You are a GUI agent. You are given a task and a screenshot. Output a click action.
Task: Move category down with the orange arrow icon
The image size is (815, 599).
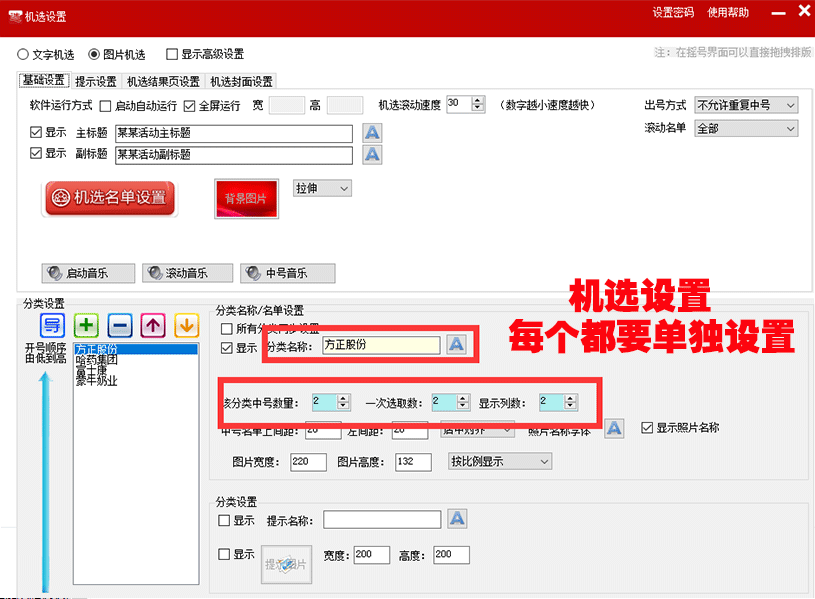(x=186, y=325)
